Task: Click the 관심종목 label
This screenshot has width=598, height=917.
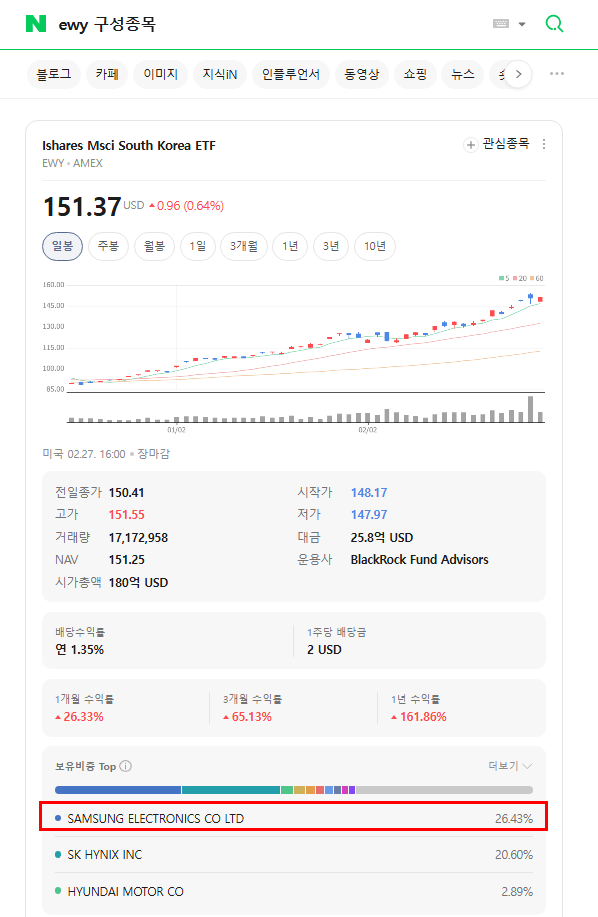Action: pyautogui.click(x=506, y=144)
